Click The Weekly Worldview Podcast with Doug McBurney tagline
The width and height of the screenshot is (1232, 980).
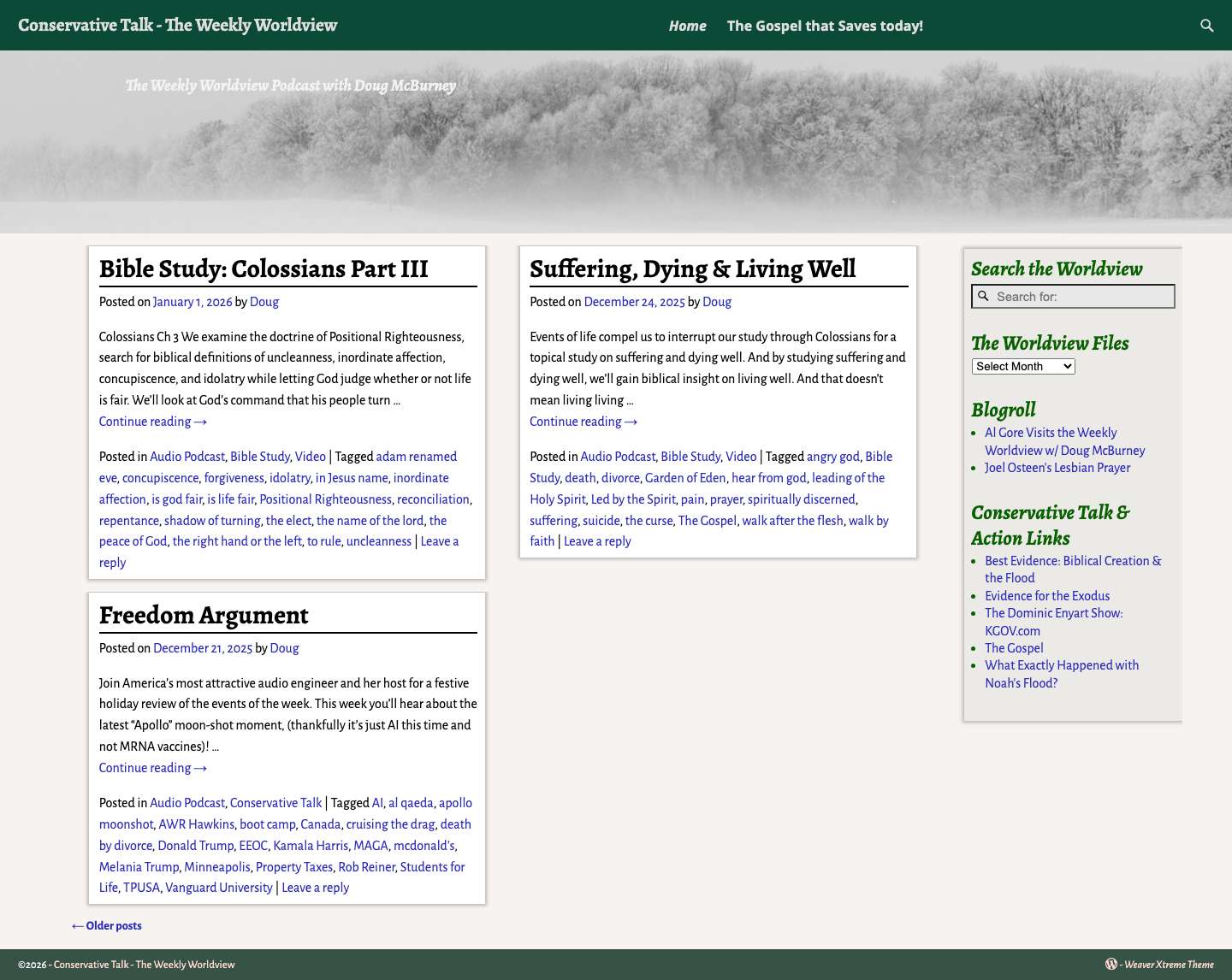(x=291, y=86)
